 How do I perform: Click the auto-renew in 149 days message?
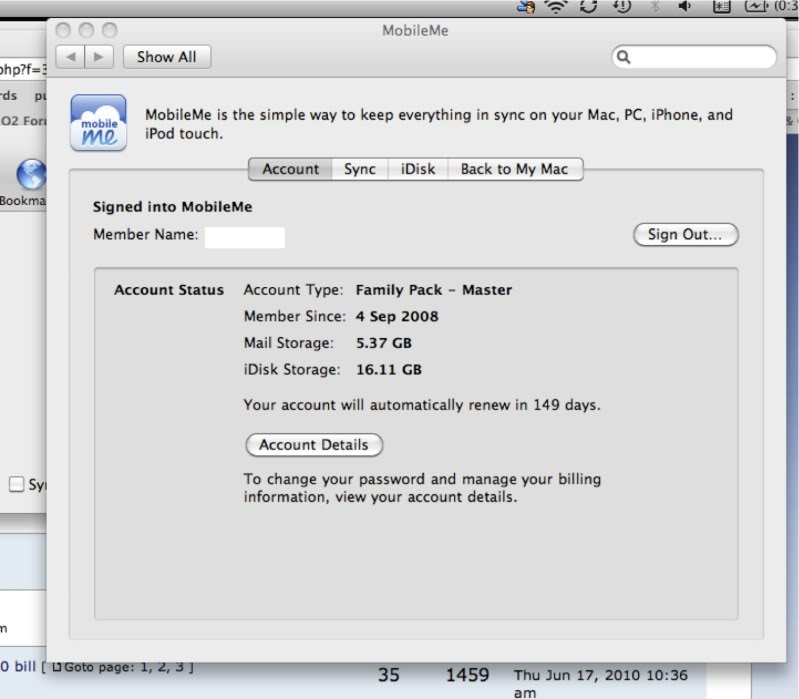coord(422,405)
